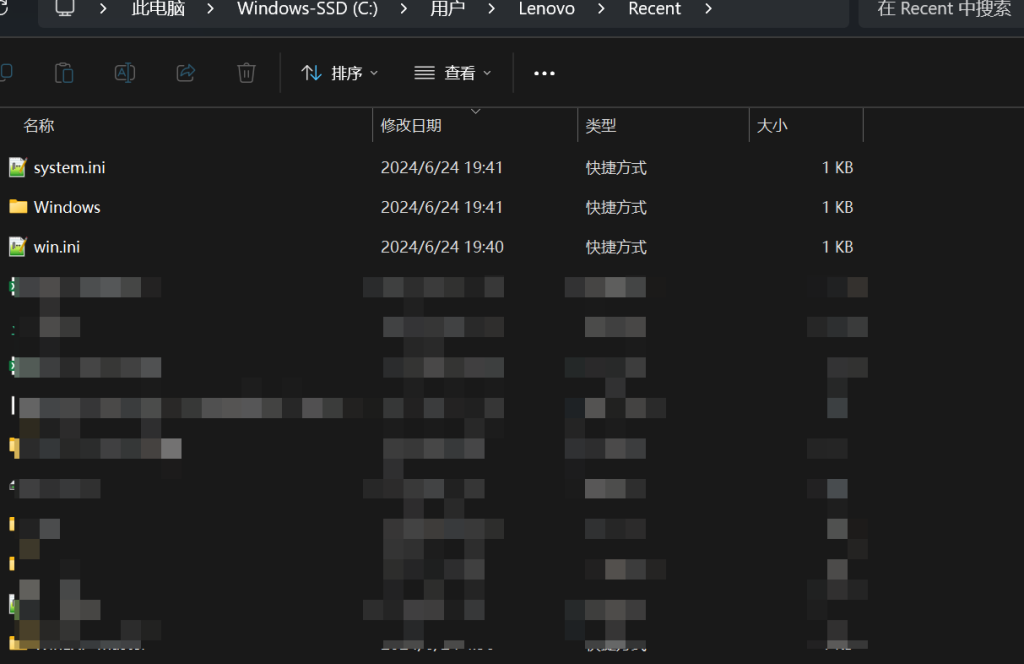1024x664 pixels.
Task: Open the three-dots more options menu
Action: click(x=544, y=73)
